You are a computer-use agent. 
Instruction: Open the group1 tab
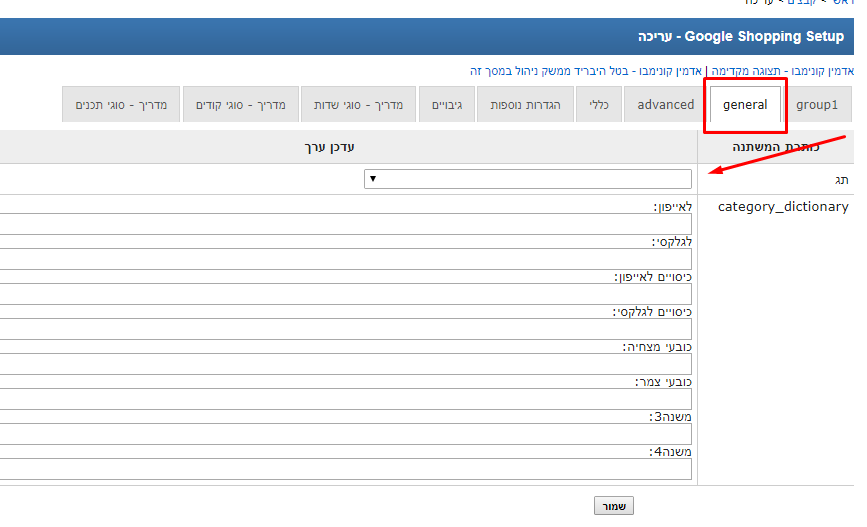(x=817, y=105)
